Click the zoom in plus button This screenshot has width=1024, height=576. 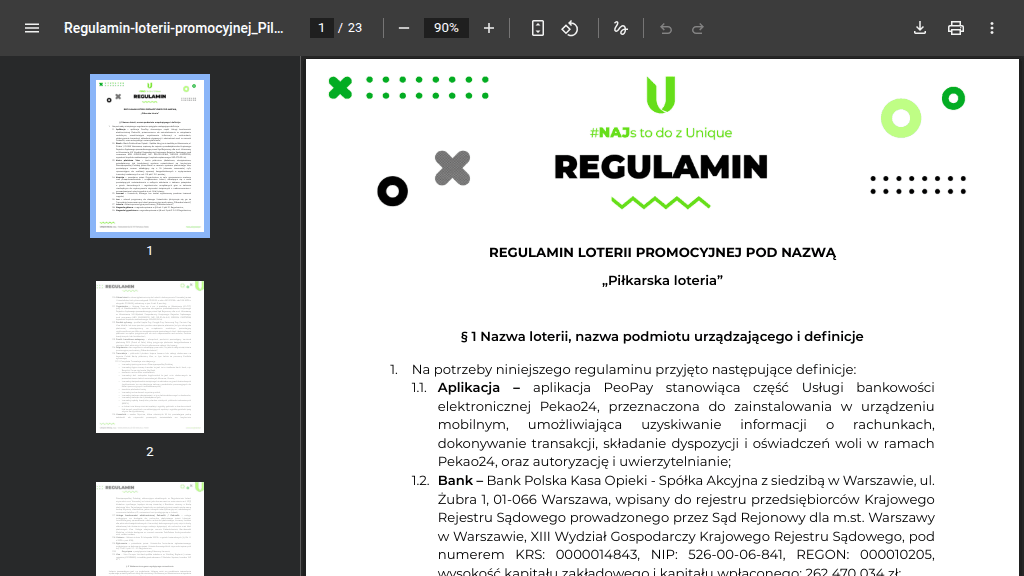tap(488, 28)
